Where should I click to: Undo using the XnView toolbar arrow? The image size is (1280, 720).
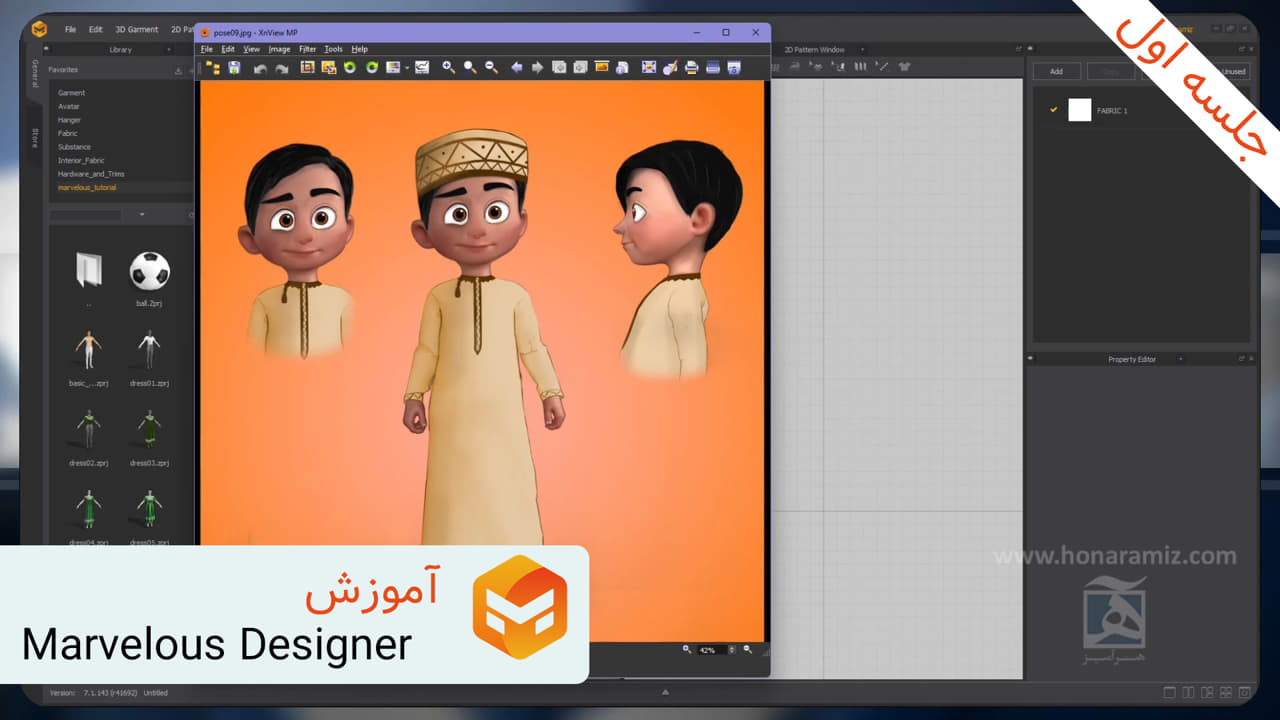[x=261, y=68]
